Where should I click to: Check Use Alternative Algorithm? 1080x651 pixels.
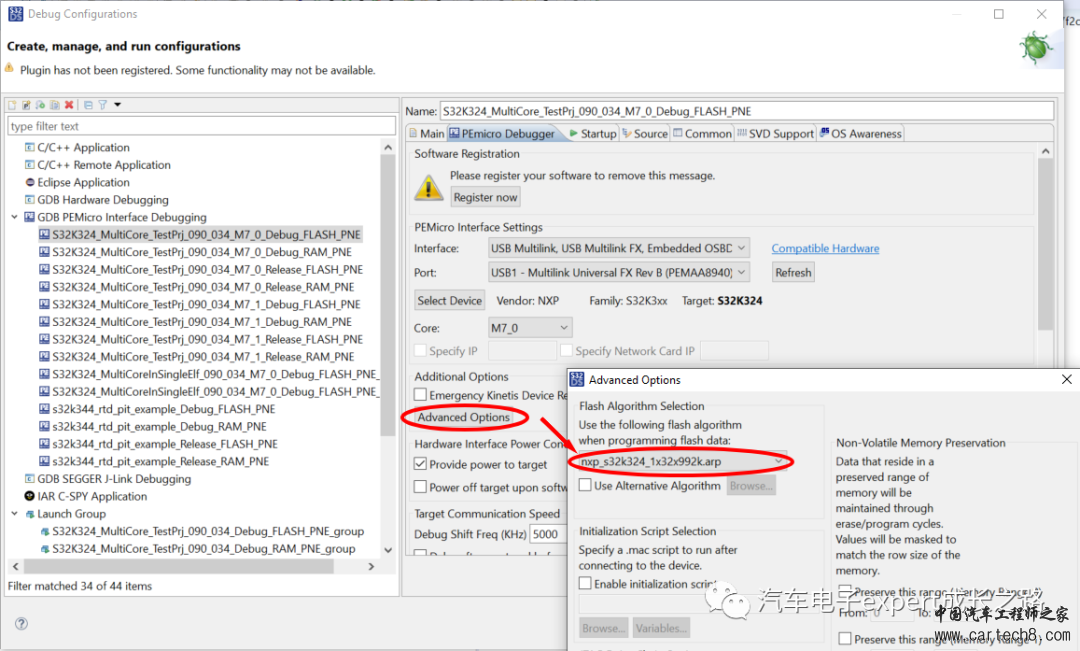tap(585, 485)
